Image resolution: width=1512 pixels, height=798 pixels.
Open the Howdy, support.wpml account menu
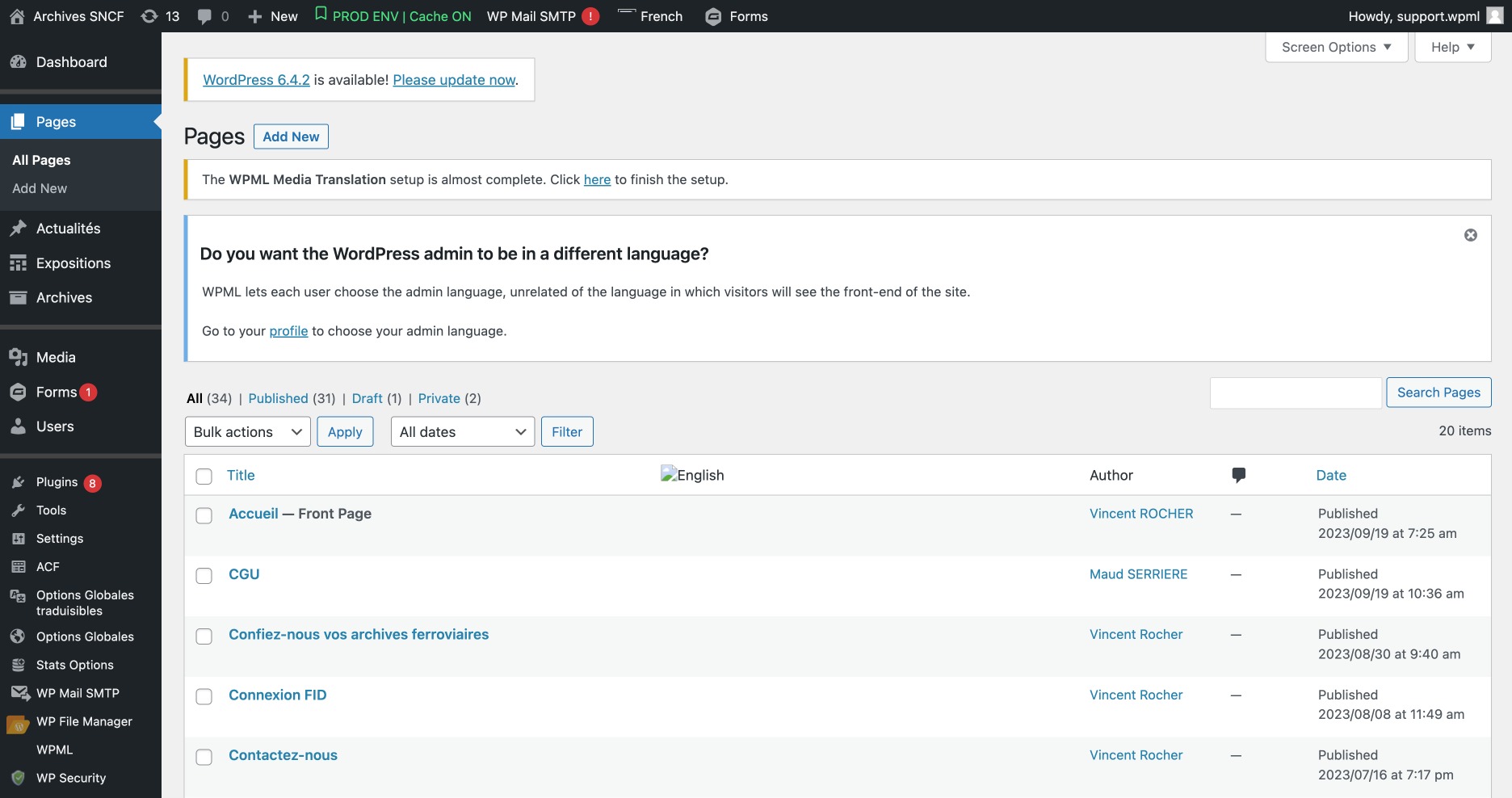coord(1426,16)
